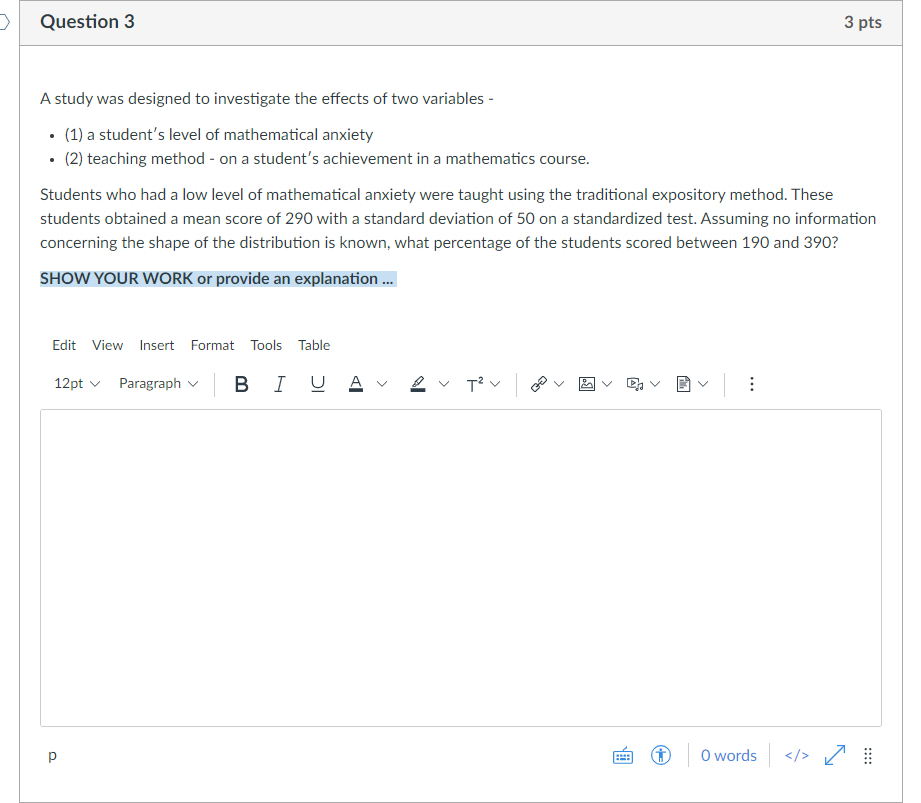Expand editor to fullscreen
This screenshot has height=803, width=921.
tap(835, 755)
